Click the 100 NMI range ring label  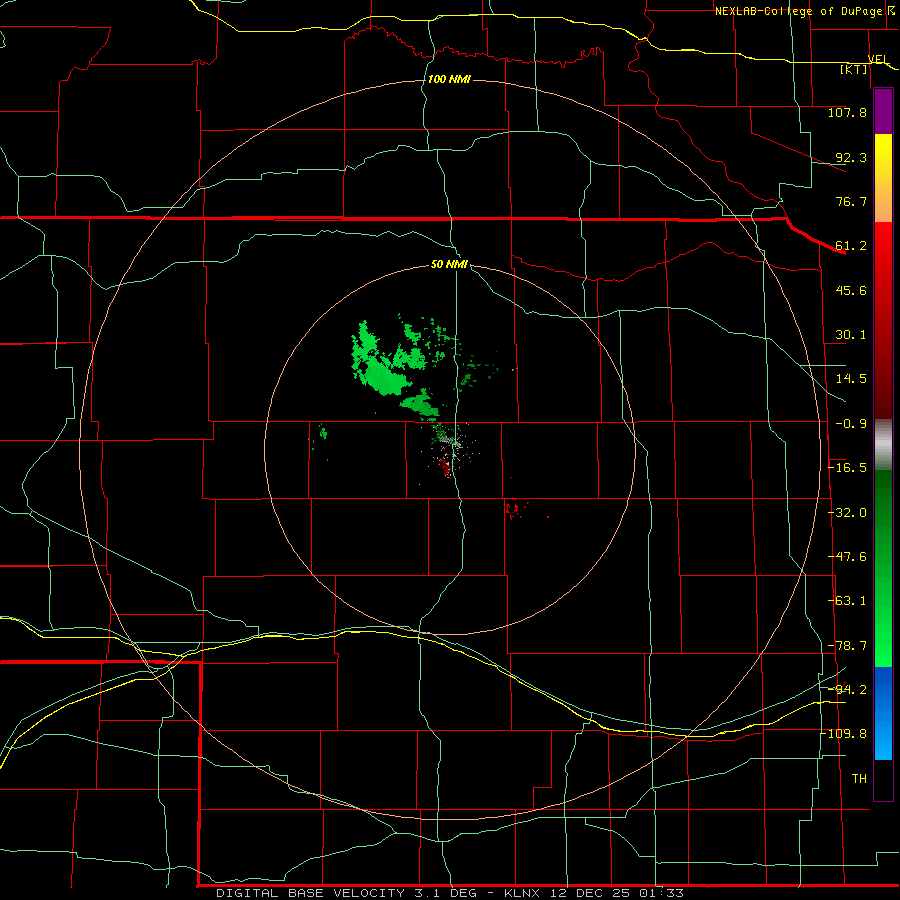pyautogui.click(x=449, y=79)
